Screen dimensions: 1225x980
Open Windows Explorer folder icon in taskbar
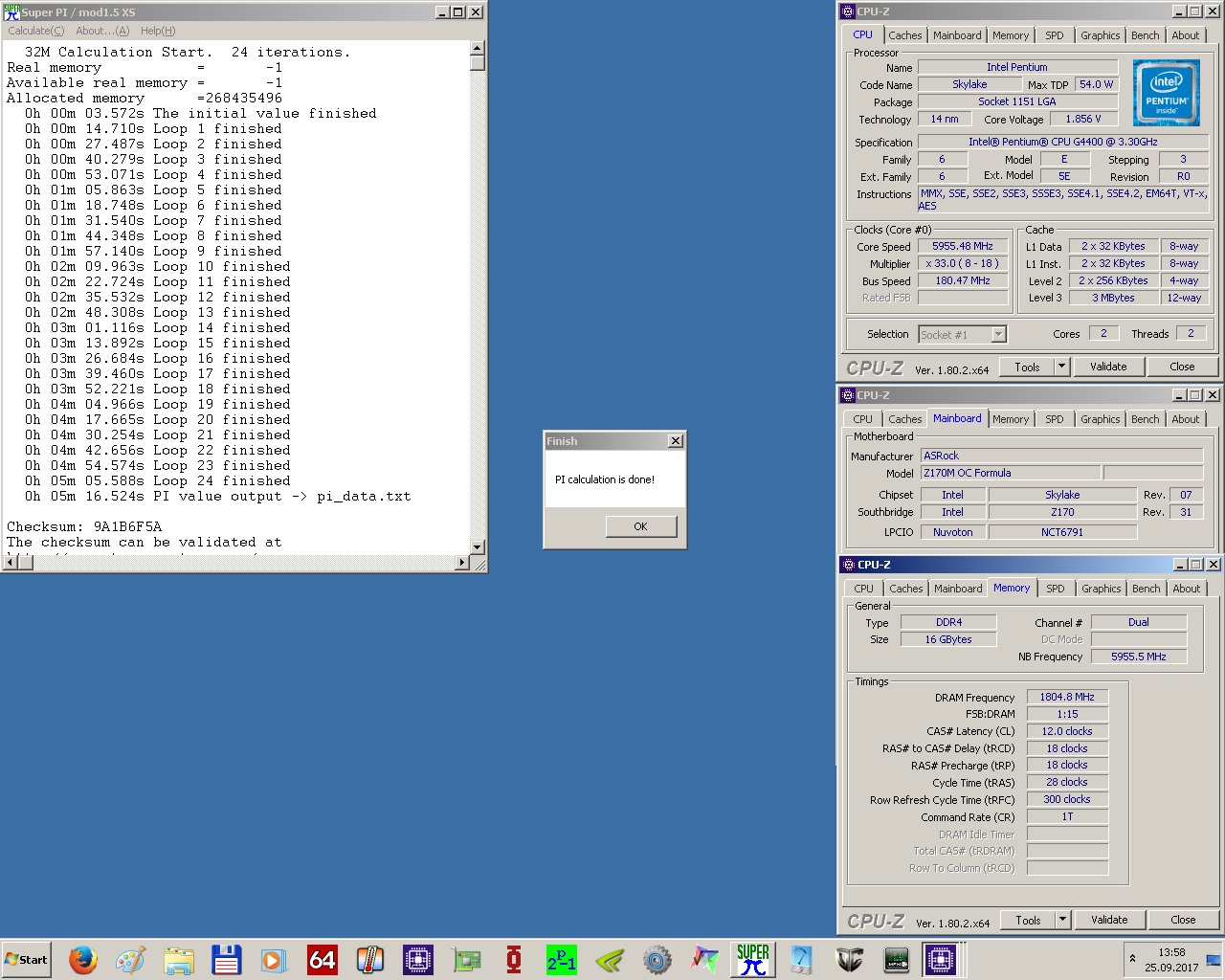click(179, 959)
